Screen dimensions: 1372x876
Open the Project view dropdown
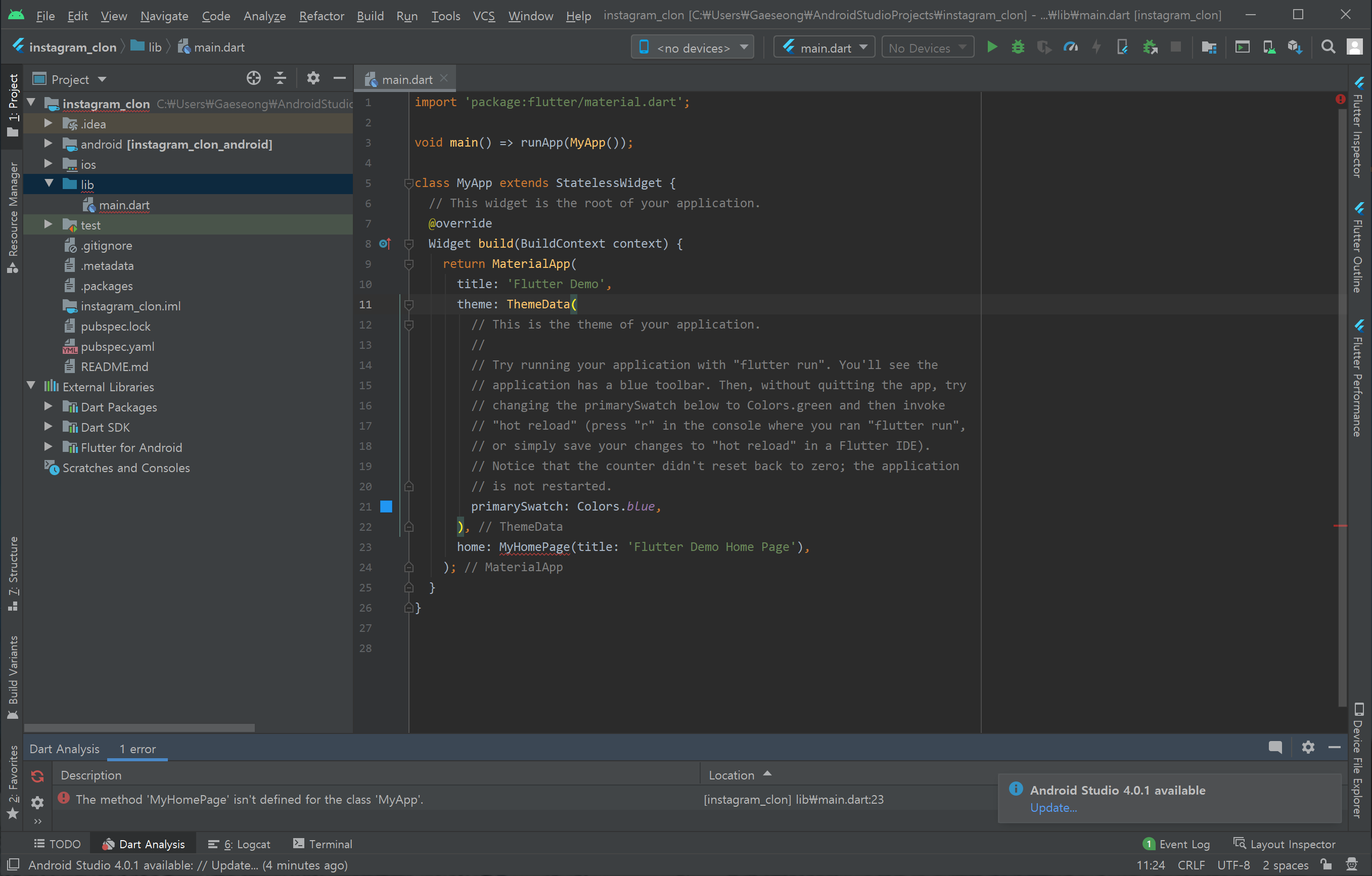[x=70, y=79]
